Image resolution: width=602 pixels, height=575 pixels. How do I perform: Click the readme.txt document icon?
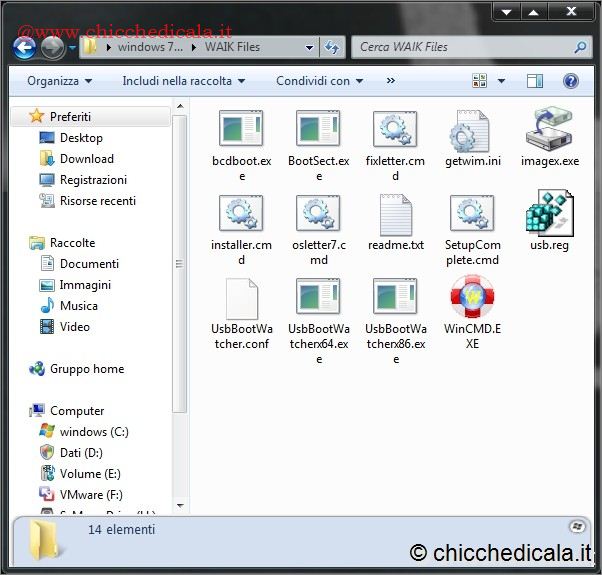coord(395,214)
